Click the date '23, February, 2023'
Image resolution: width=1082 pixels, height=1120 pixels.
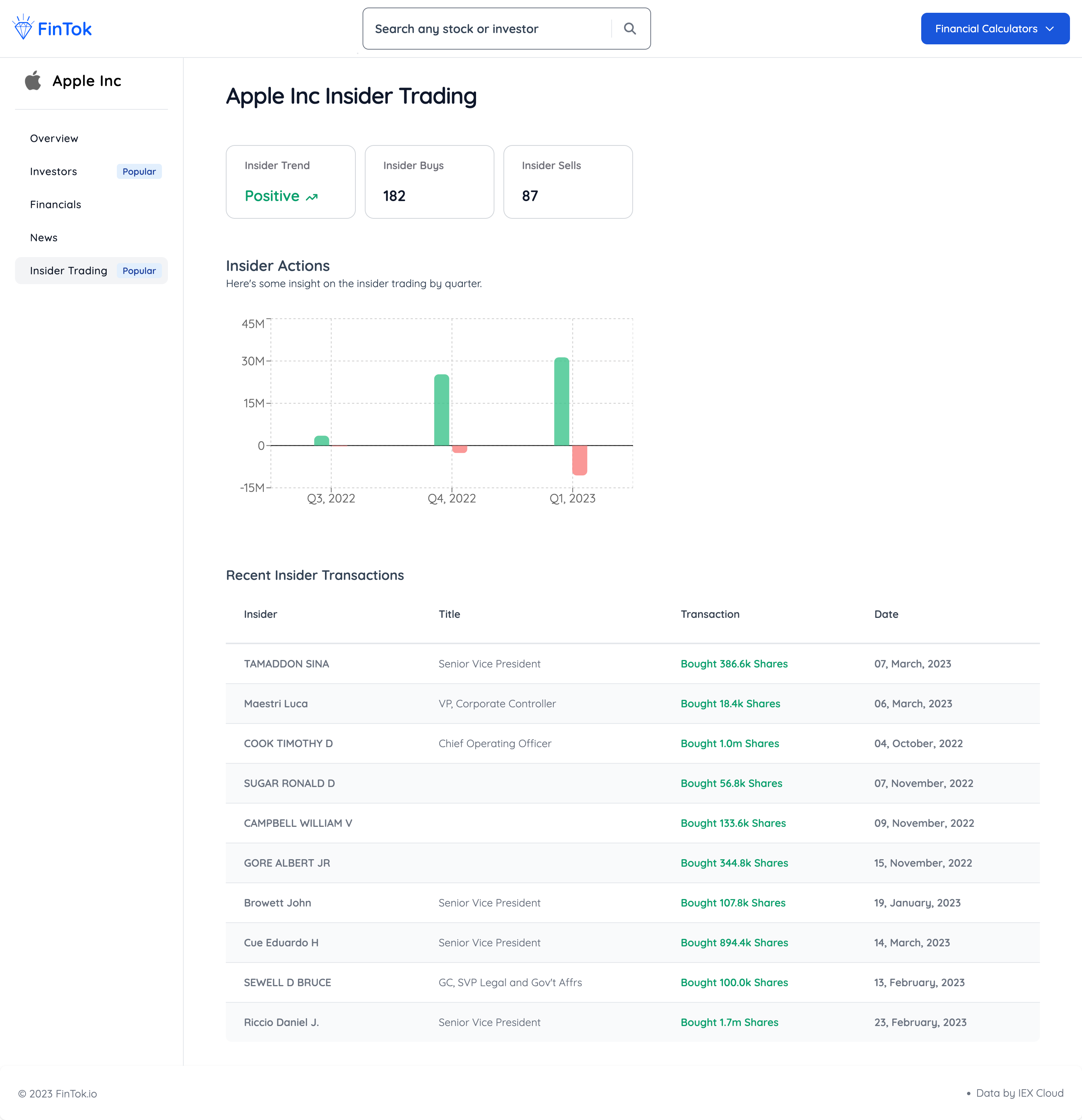[920, 1023]
